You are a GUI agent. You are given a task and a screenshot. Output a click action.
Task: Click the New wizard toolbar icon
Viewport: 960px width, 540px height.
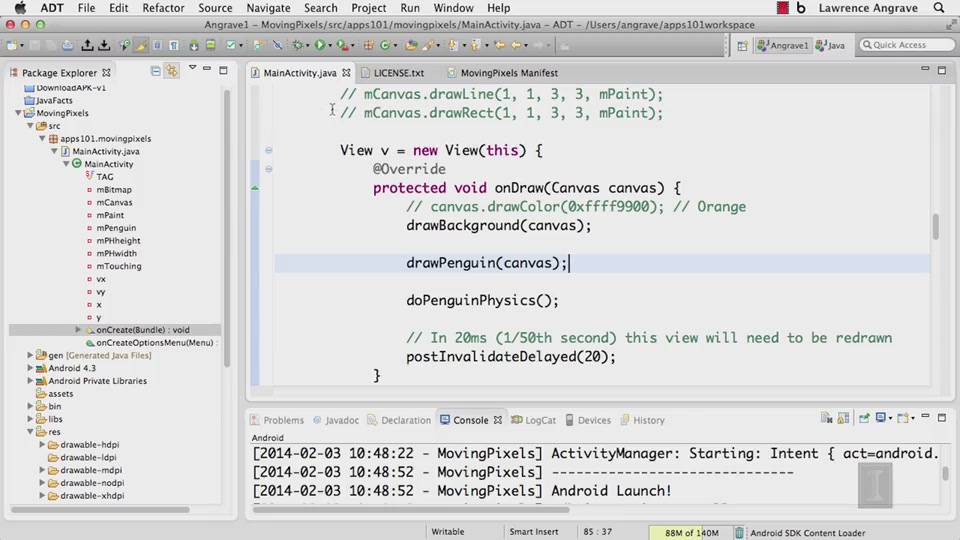click(x=14, y=45)
